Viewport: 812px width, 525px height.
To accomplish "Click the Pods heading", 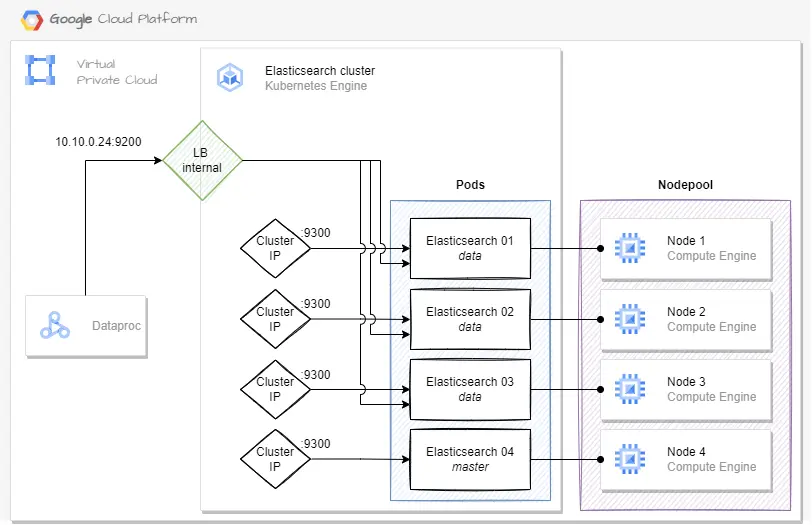I will 470,185.
